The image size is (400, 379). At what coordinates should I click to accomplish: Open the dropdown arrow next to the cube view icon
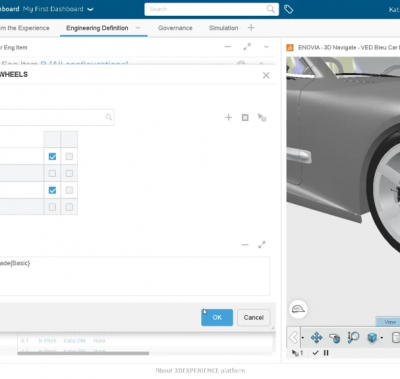click(x=382, y=338)
